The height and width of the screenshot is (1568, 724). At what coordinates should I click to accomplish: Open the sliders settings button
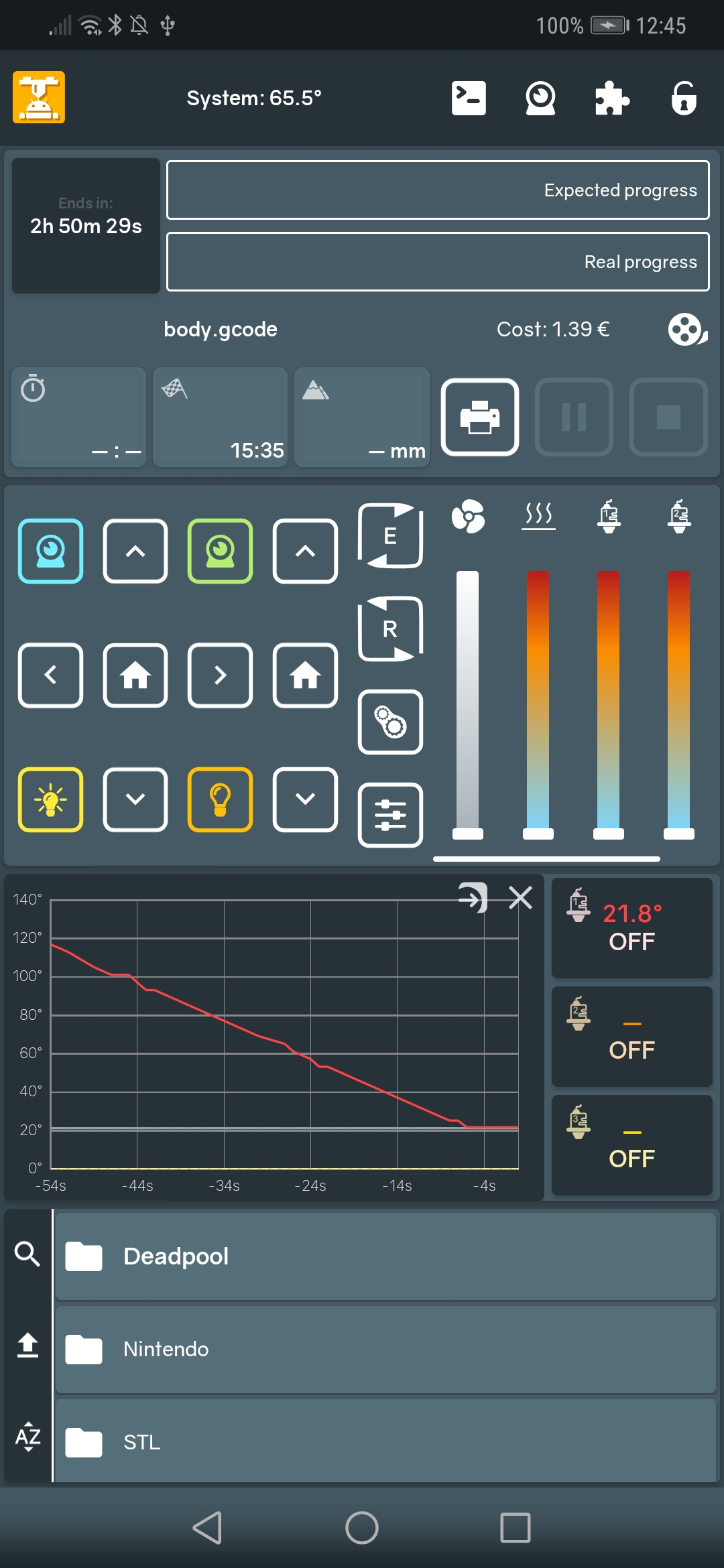click(390, 815)
